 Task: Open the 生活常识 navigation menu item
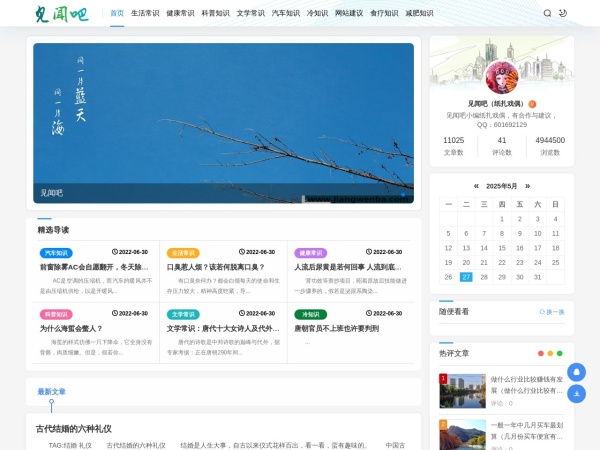pos(145,14)
